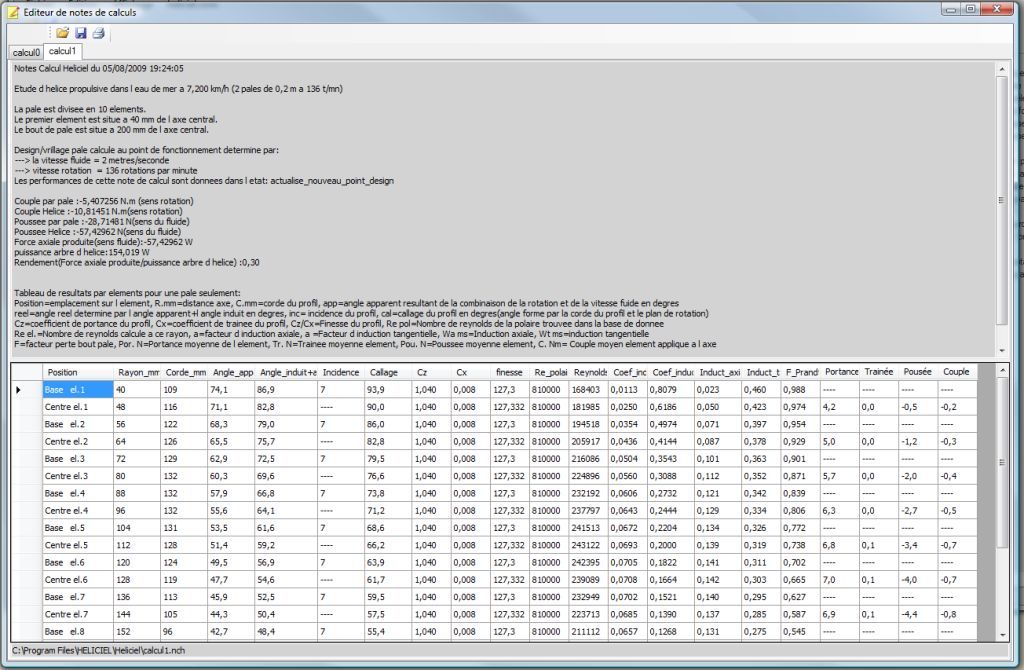Click the Coef_induc value 0,8079
Viewport: 1024px width, 670px height.
(671, 390)
